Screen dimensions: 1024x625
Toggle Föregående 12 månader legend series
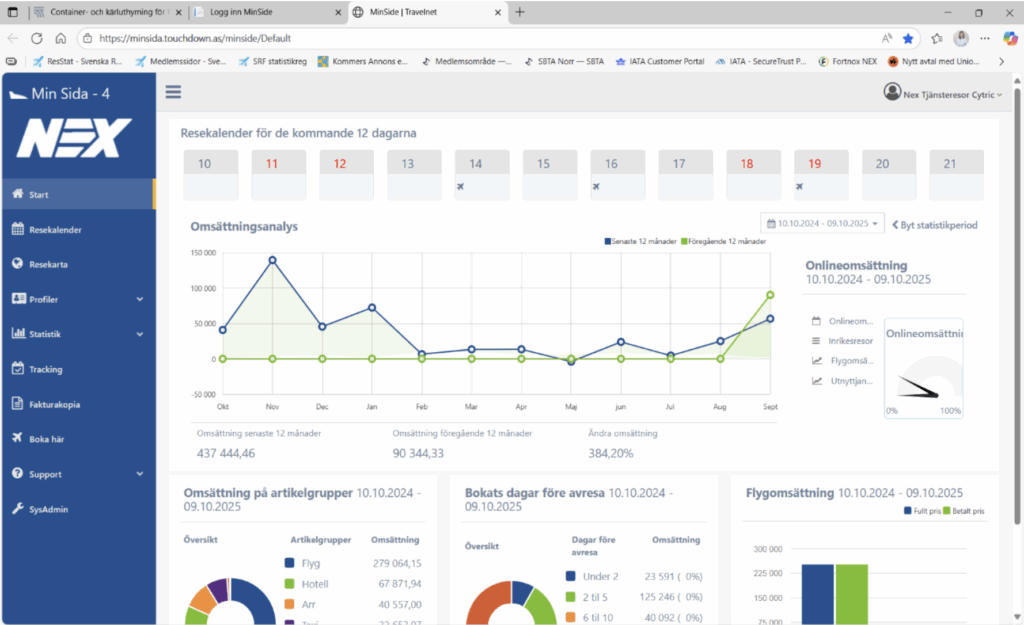[x=724, y=242]
